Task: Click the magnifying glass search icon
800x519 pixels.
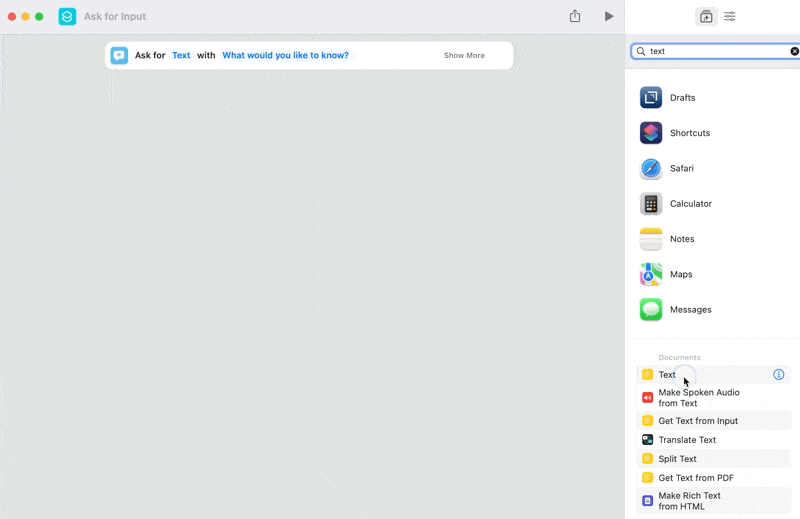Action: click(x=641, y=51)
